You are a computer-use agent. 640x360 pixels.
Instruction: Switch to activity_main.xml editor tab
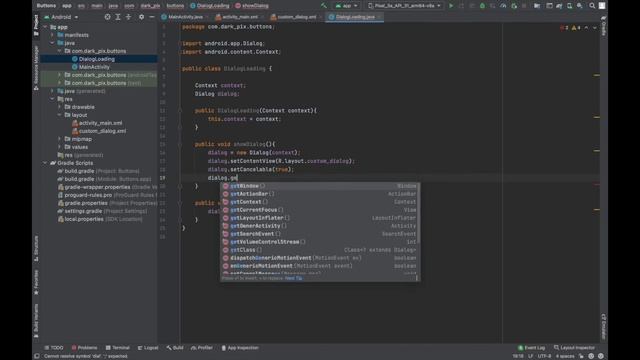point(240,17)
